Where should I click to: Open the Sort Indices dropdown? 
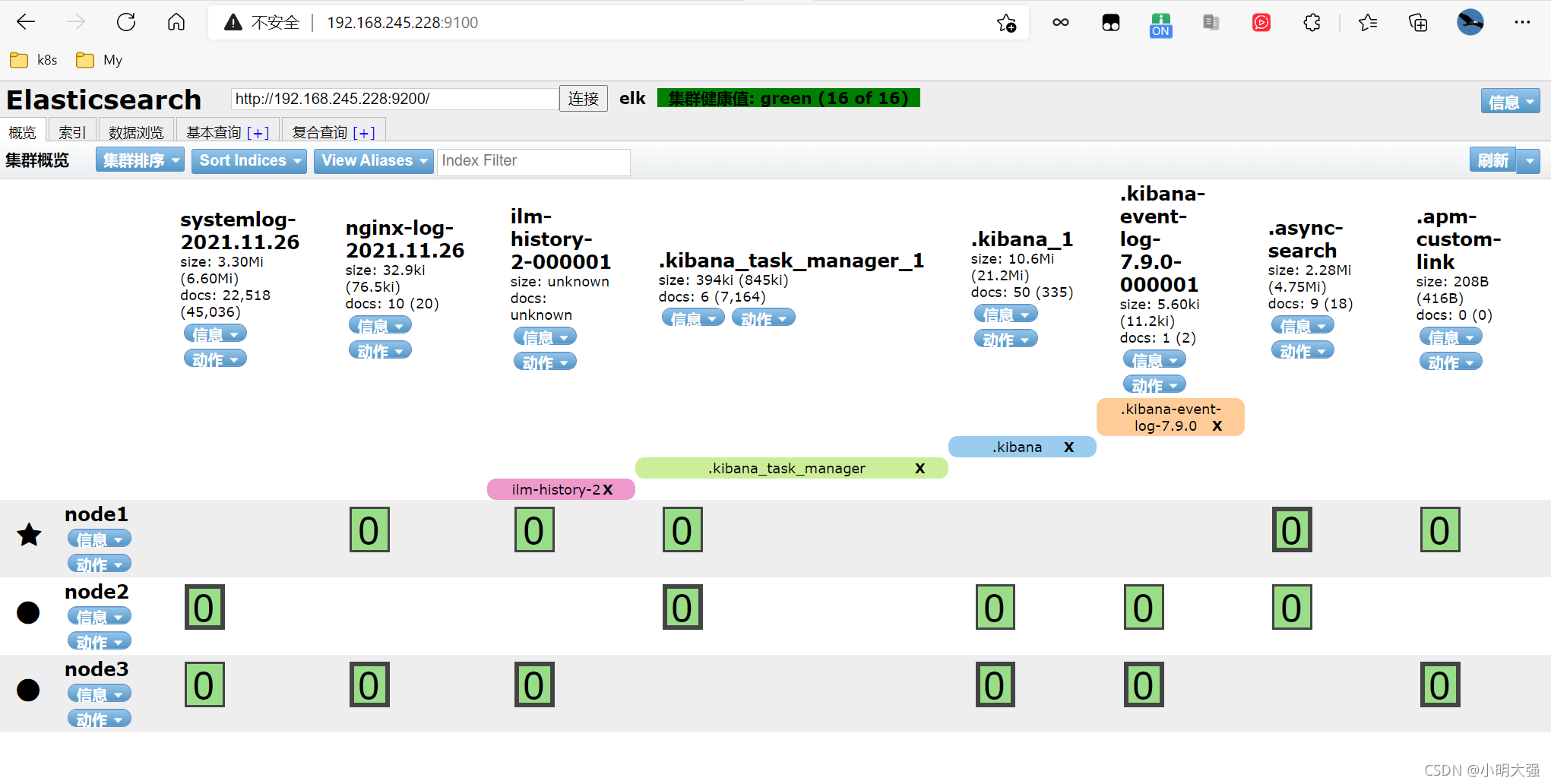248,160
